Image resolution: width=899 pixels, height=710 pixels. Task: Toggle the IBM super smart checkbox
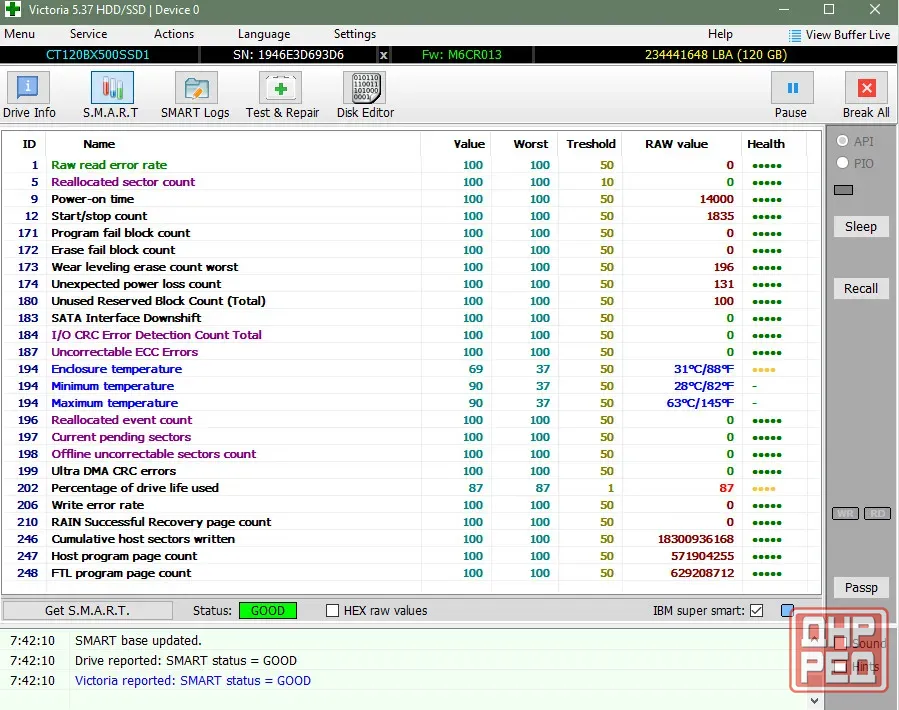pos(757,611)
